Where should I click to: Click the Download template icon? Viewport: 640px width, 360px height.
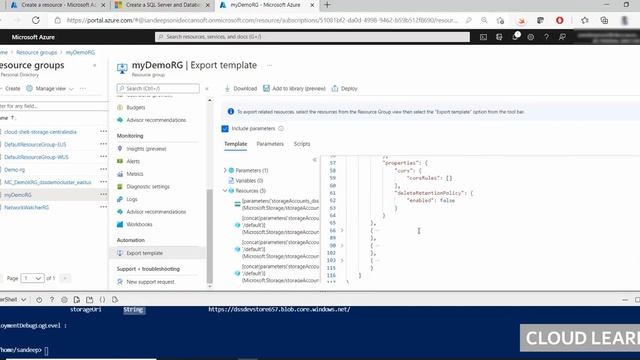coord(227,88)
